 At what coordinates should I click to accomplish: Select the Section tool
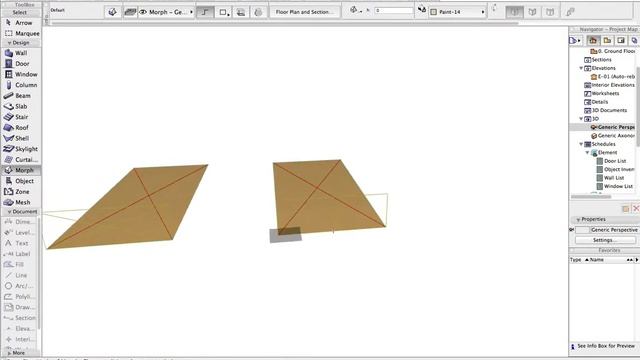[x=19, y=318]
